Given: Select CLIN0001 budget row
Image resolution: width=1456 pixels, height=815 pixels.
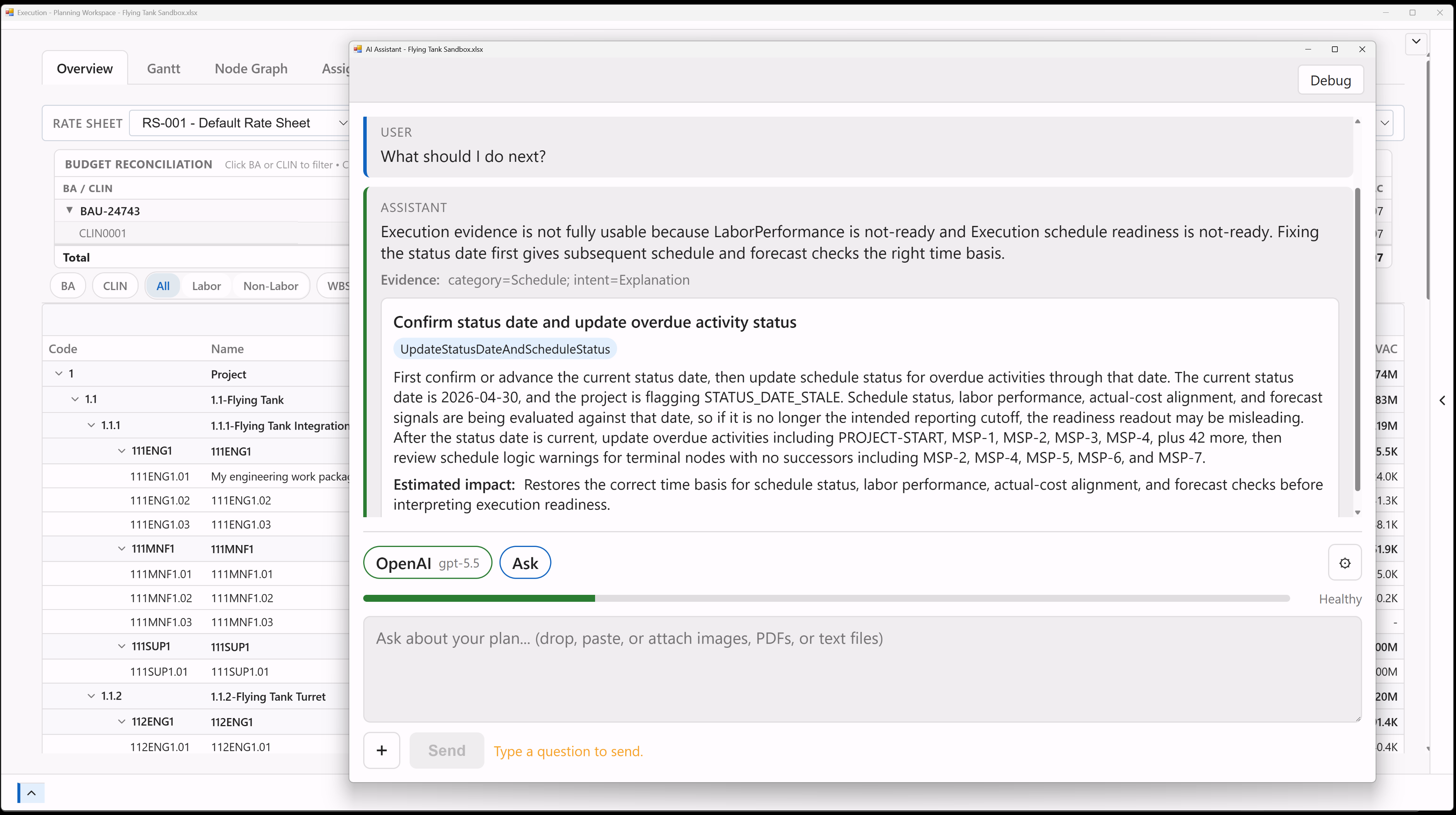Looking at the screenshot, I should (x=202, y=233).
